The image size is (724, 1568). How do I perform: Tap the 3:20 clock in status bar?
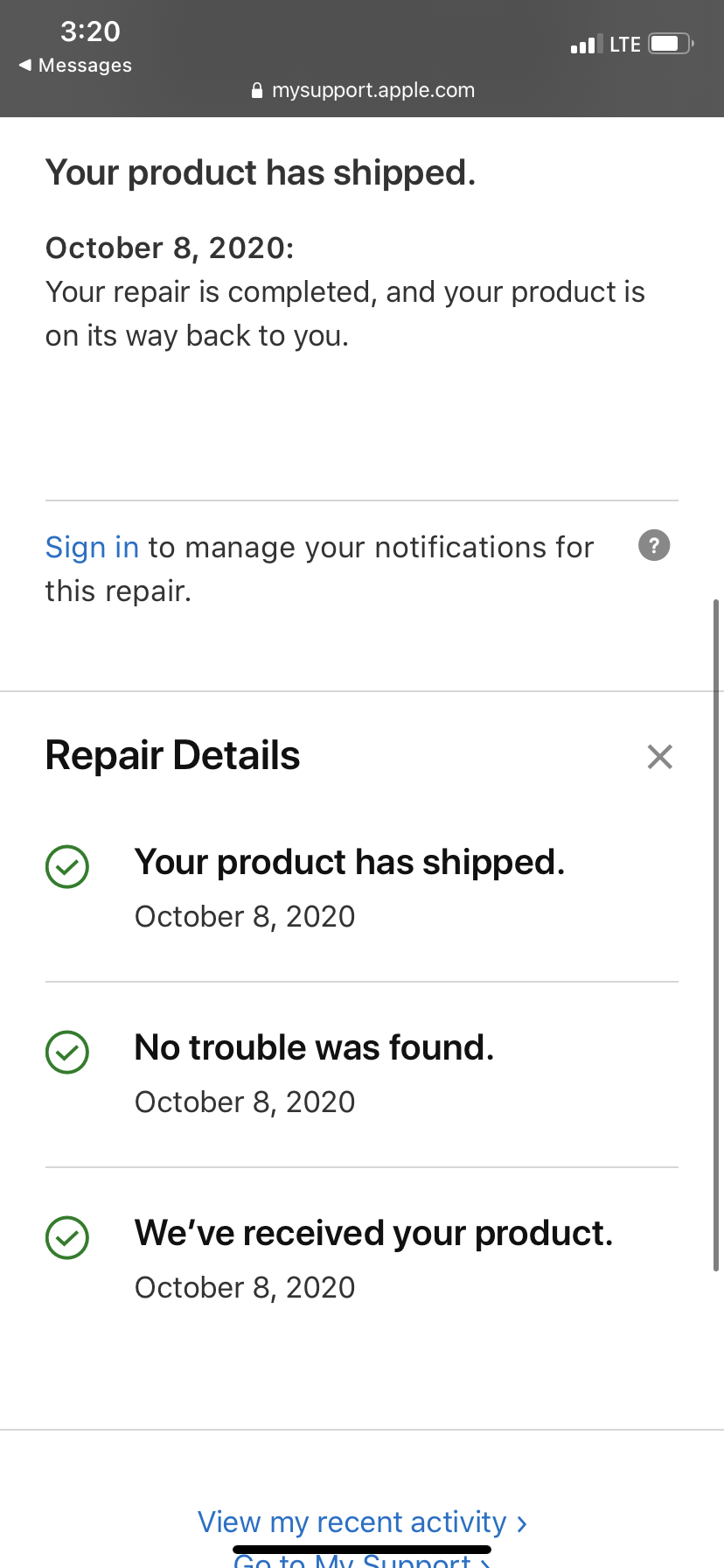[90, 31]
